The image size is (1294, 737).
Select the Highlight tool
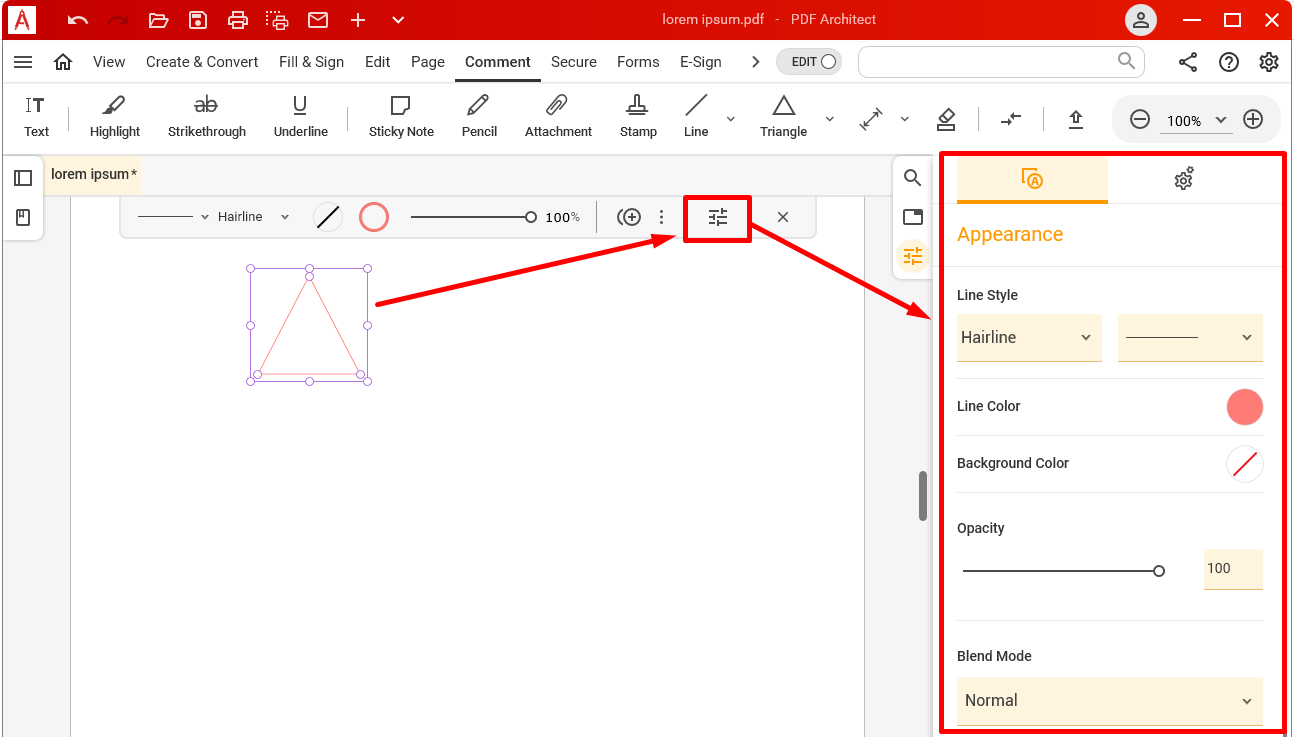(115, 117)
